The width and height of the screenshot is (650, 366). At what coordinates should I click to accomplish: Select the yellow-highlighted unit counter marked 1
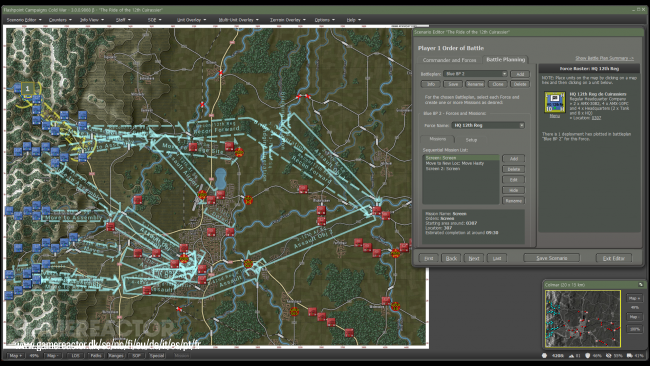coord(27,89)
